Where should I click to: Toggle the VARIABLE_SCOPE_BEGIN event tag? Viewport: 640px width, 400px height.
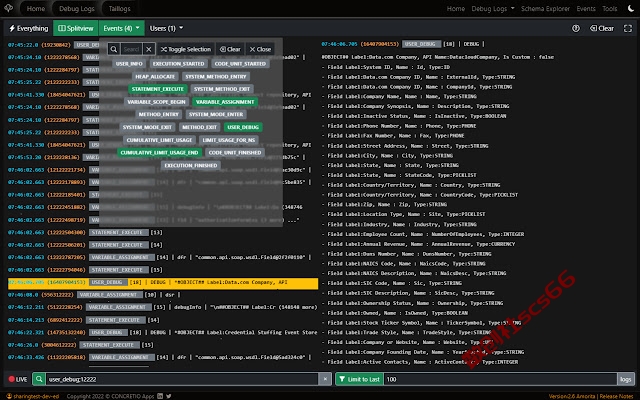(156, 102)
